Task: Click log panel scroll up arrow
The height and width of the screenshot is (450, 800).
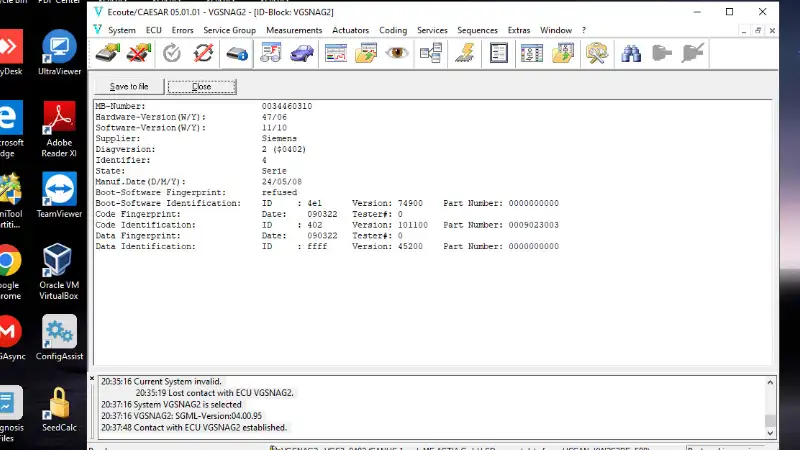Action: coord(770,382)
